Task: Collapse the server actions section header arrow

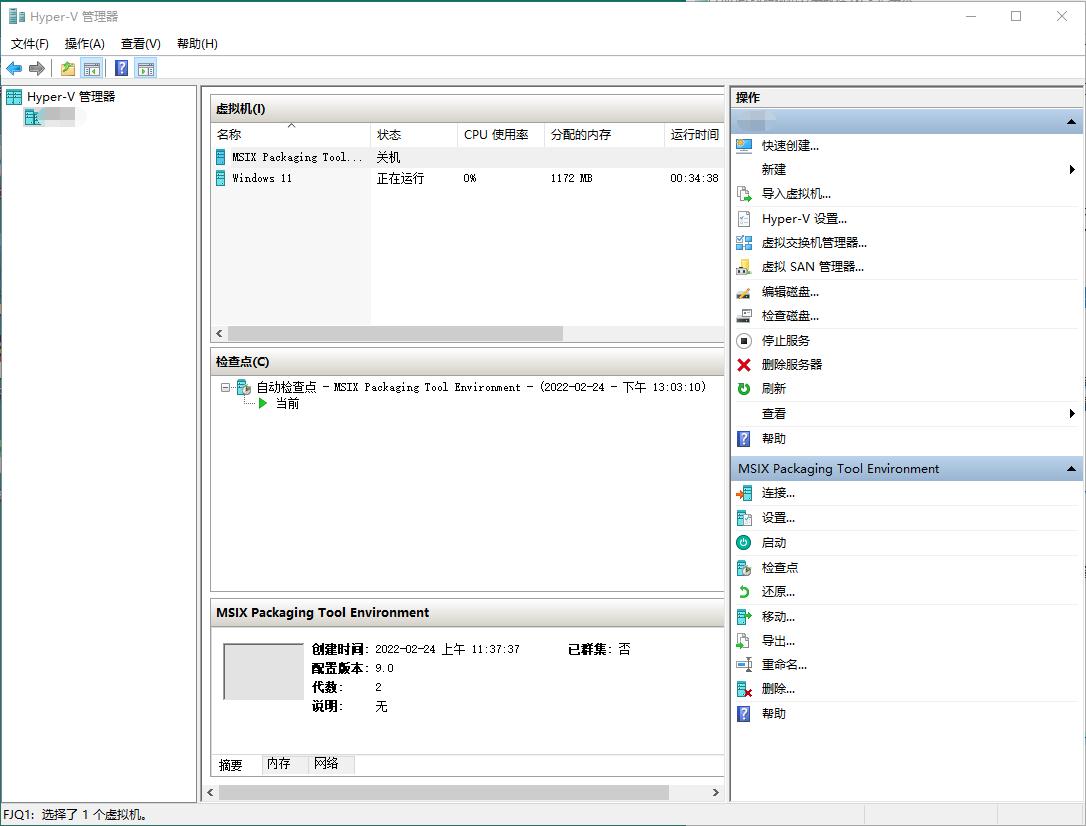Action: (x=1071, y=122)
